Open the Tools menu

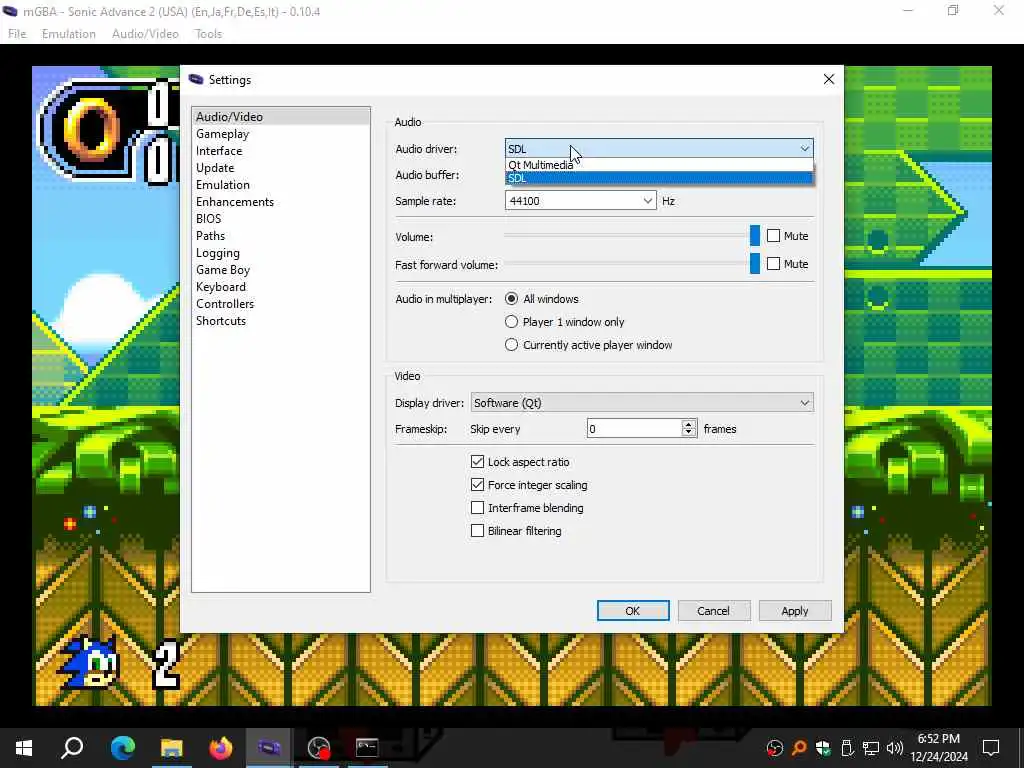(208, 33)
